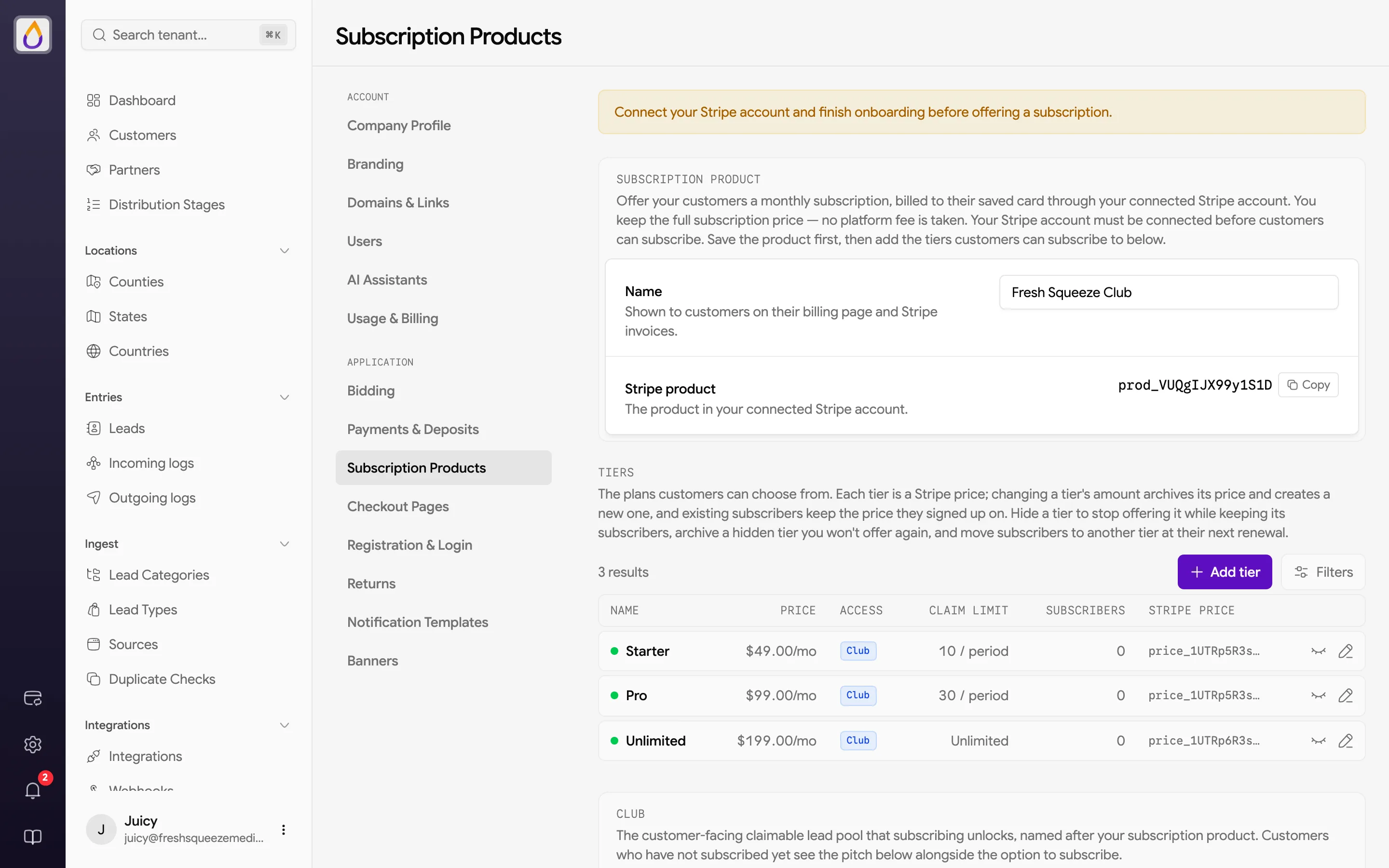This screenshot has height=868, width=1389.
Task: Hide the Unlimited tier eye toggle
Action: pyautogui.click(x=1319, y=741)
